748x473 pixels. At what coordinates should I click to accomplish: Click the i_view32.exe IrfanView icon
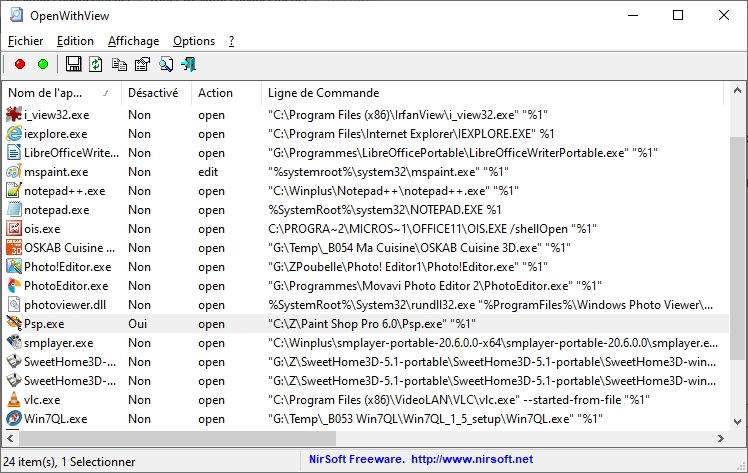(x=14, y=115)
